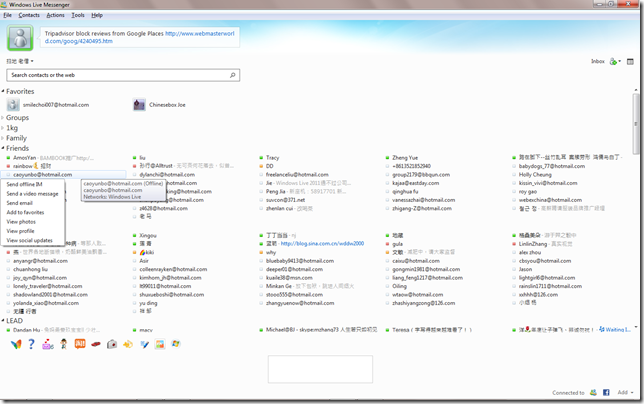Click the Windows flag icon in bottom toolbar

pyautogui.click(x=176, y=344)
